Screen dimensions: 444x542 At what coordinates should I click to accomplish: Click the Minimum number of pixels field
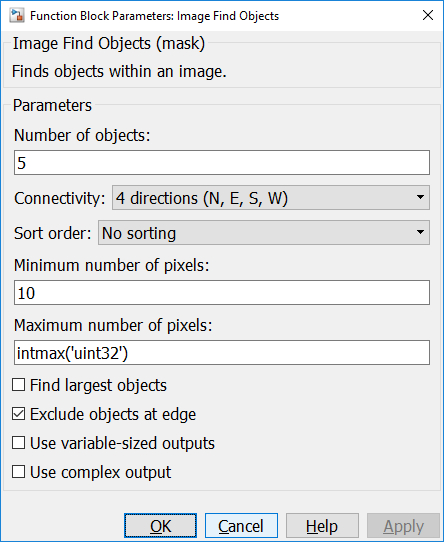[222, 293]
